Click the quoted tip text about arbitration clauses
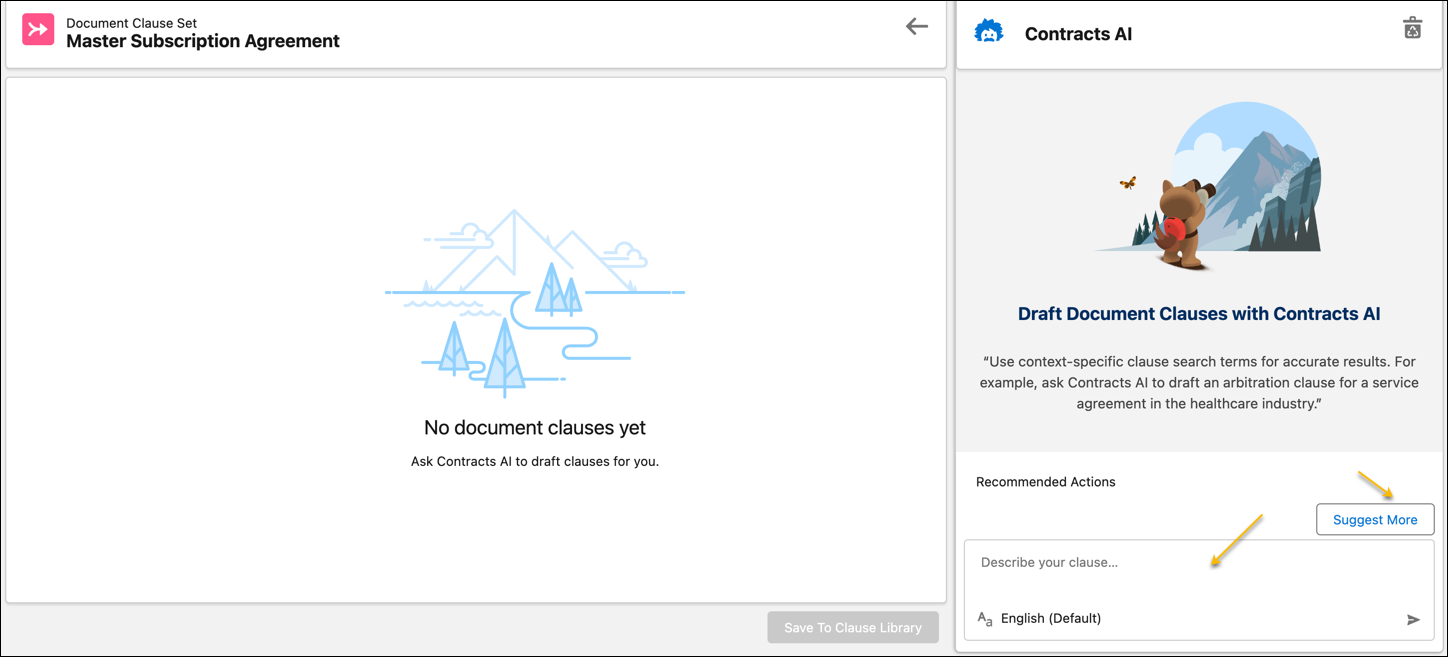The height and width of the screenshot is (657, 1448). pyautogui.click(x=1199, y=382)
